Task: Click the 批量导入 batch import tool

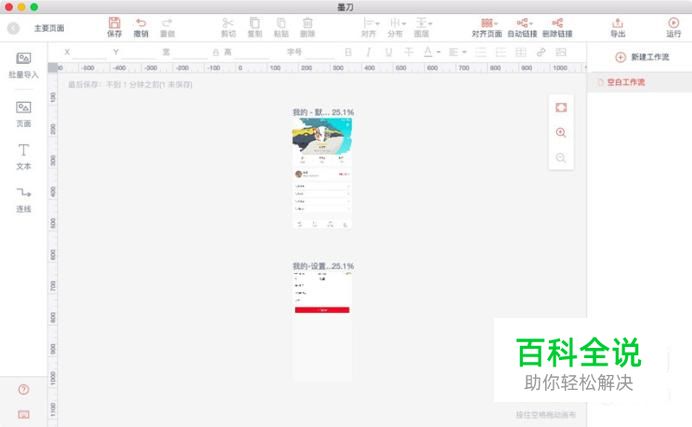Action: (x=23, y=65)
